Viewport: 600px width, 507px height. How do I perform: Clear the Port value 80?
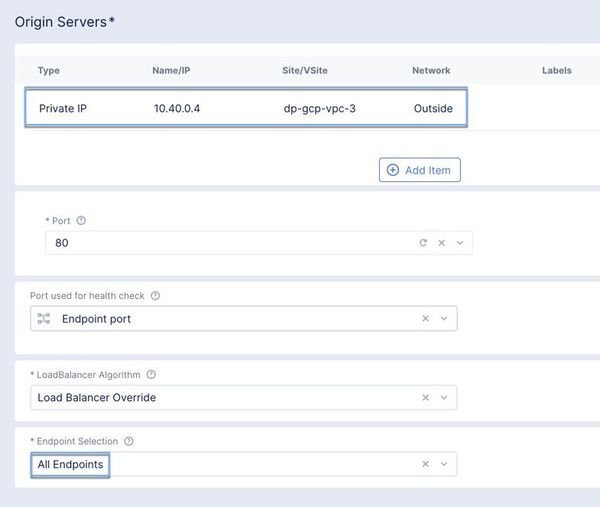[441, 243]
